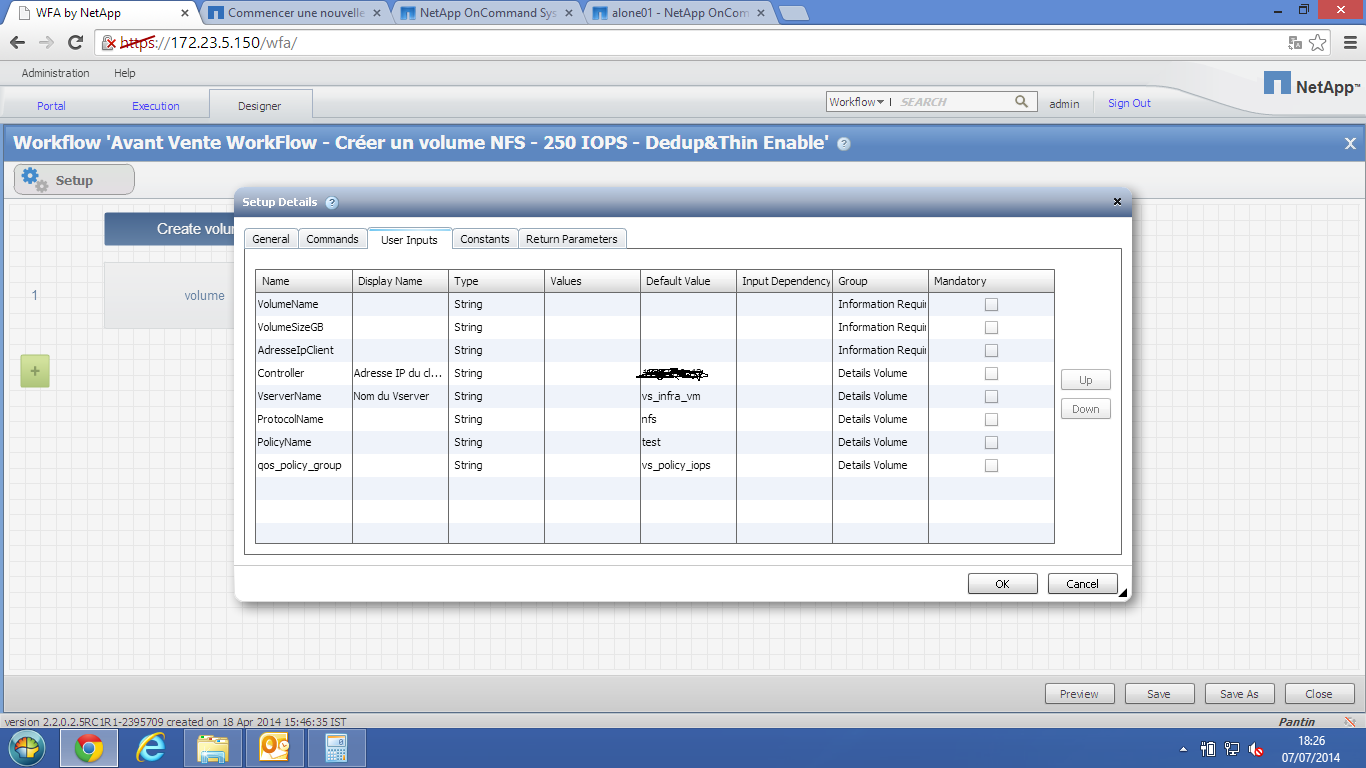Open the Workflow search scope dropdown

[857, 102]
